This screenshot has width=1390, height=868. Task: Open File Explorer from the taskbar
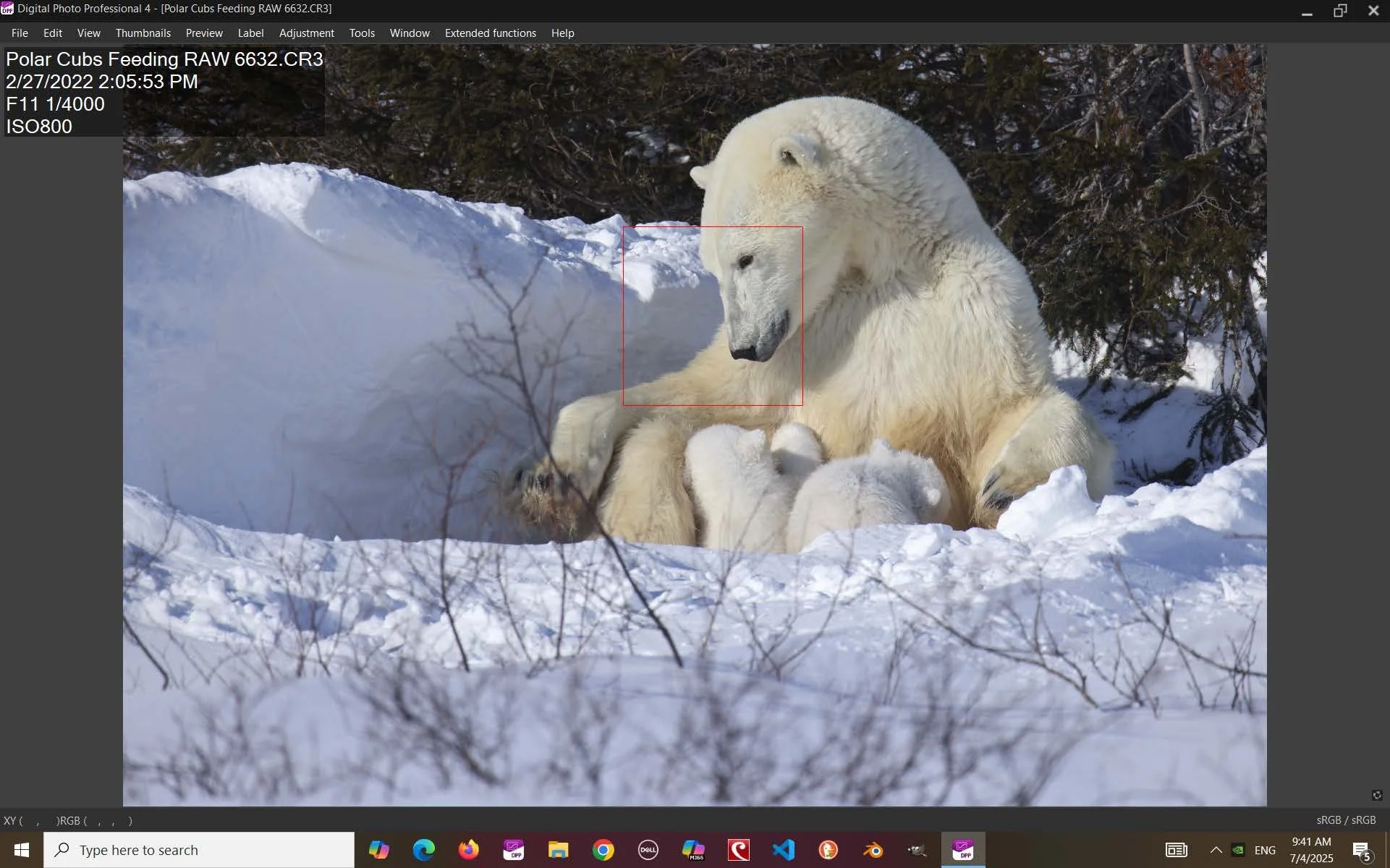tap(558, 850)
